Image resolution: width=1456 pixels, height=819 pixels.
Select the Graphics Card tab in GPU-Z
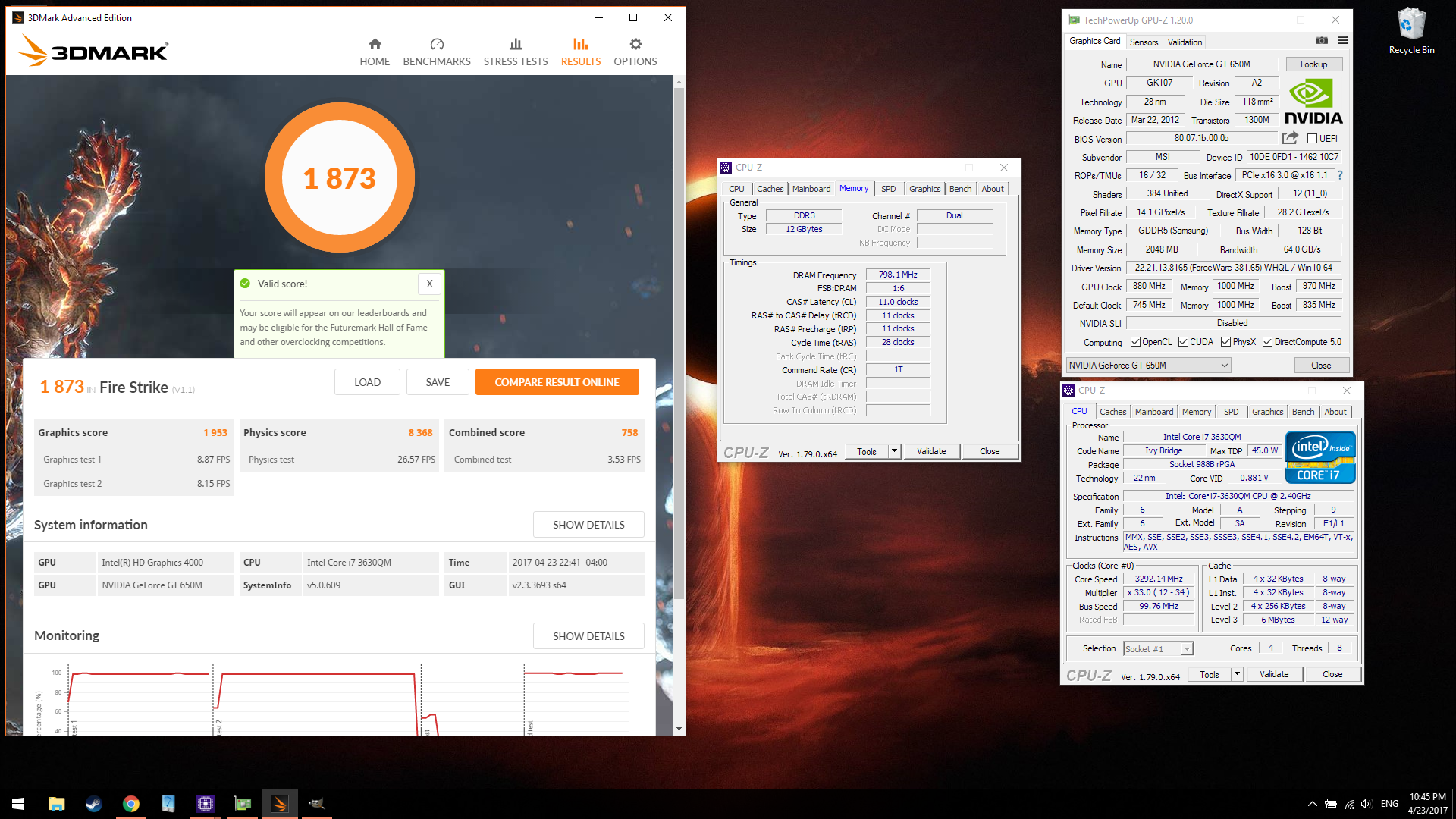click(1094, 41)
